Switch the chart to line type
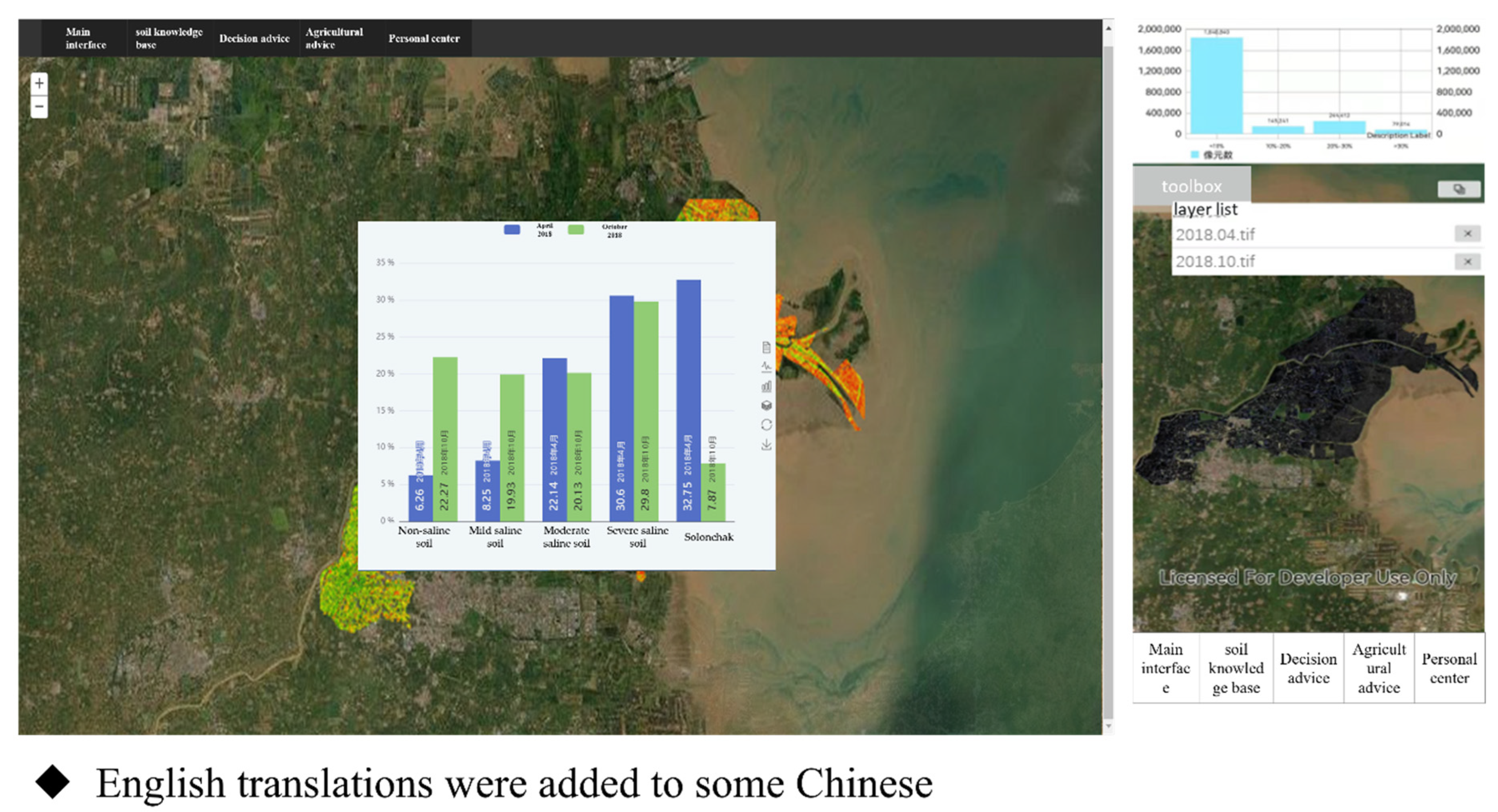The image size is (1498, 812). click(766, 367)
